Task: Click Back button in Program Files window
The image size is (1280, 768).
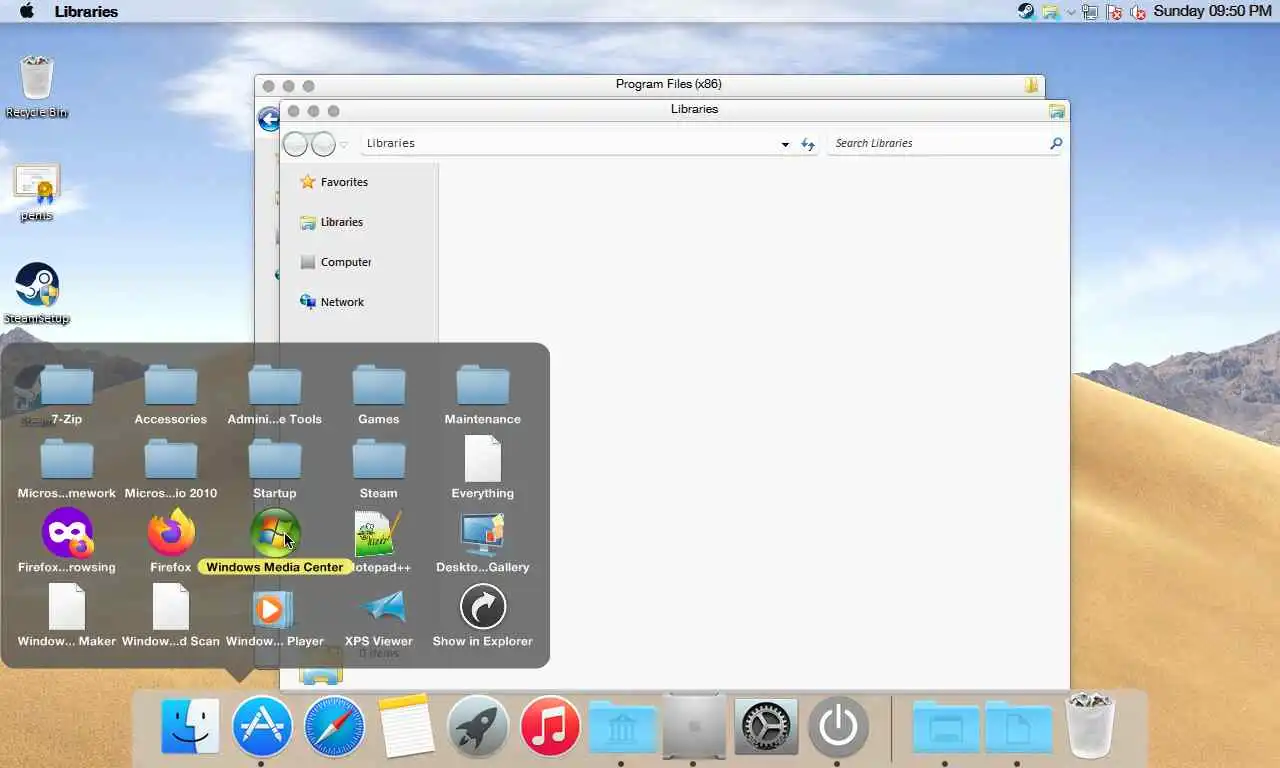Action: coord(268,120)
